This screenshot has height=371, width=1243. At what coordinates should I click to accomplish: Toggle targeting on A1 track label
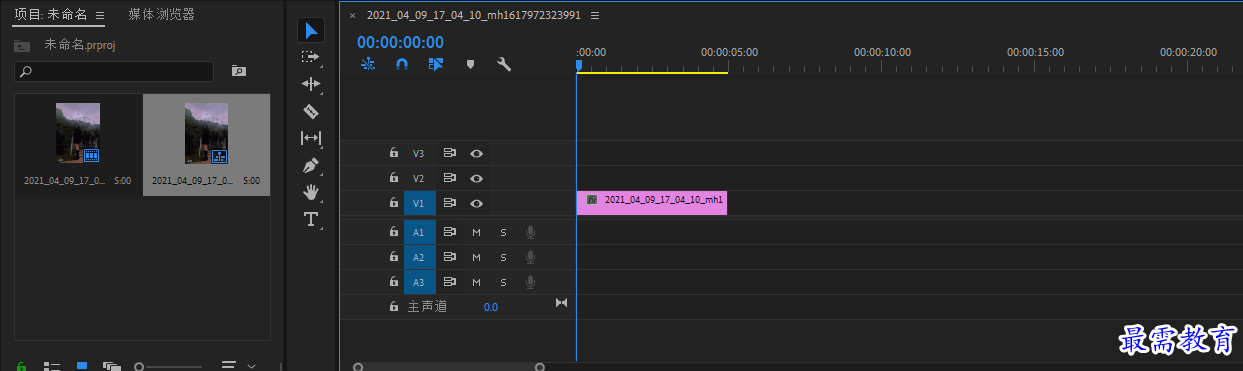pos(419,232)
